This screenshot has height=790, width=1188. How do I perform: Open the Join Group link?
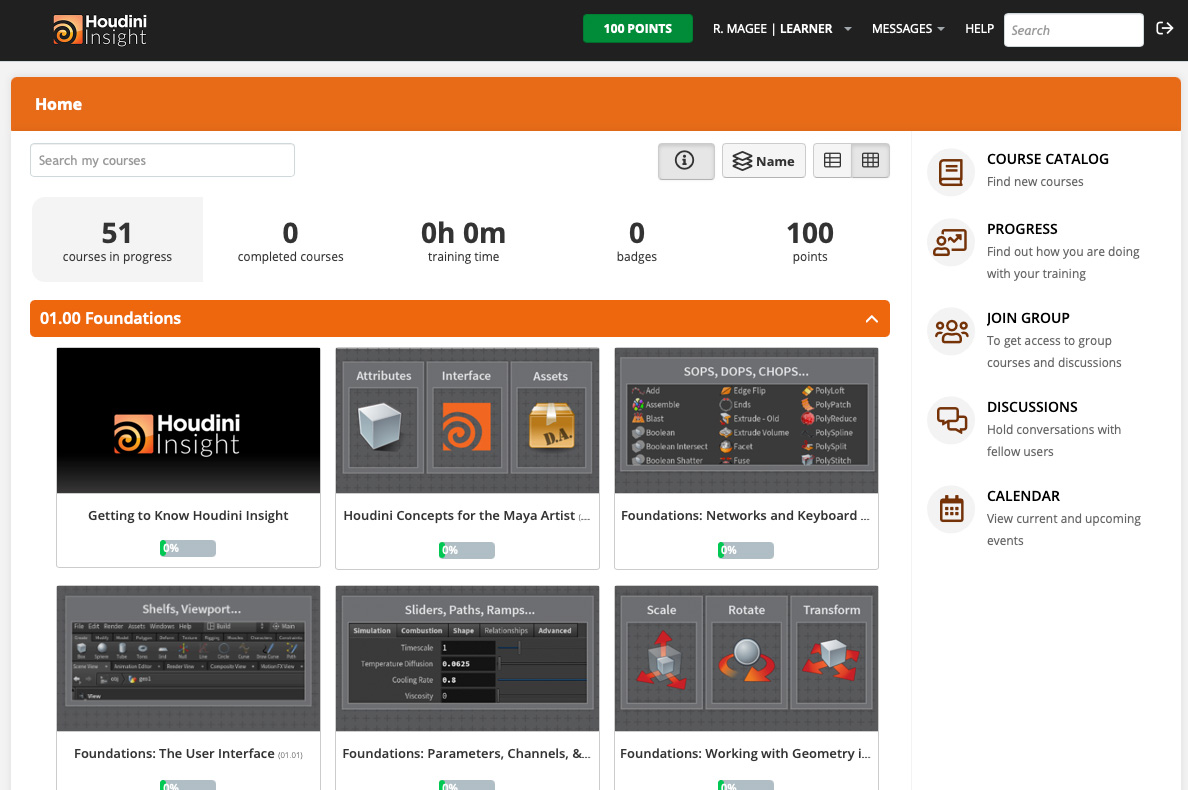point(1028,318)
